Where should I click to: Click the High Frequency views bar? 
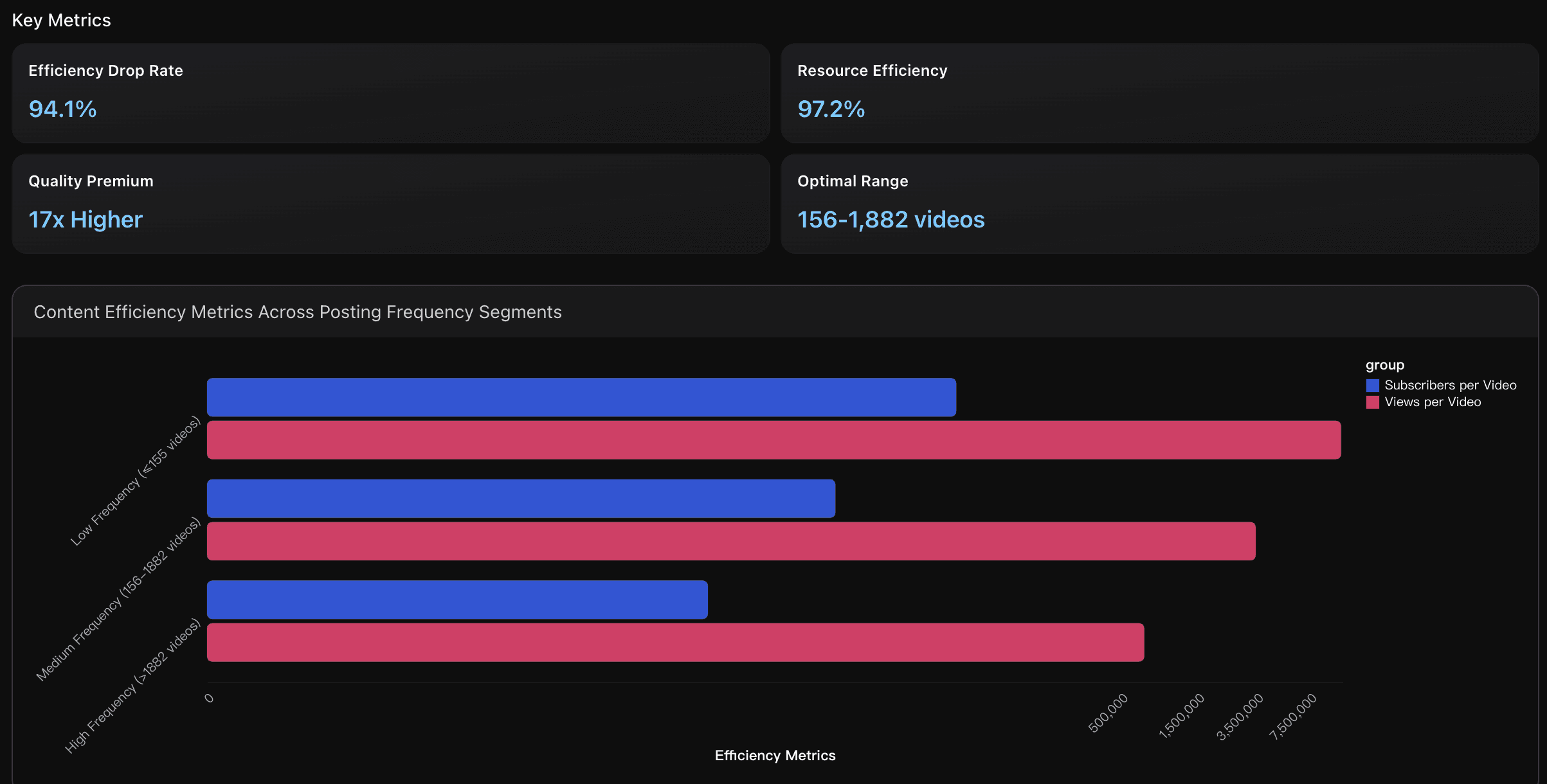[675, 641]
